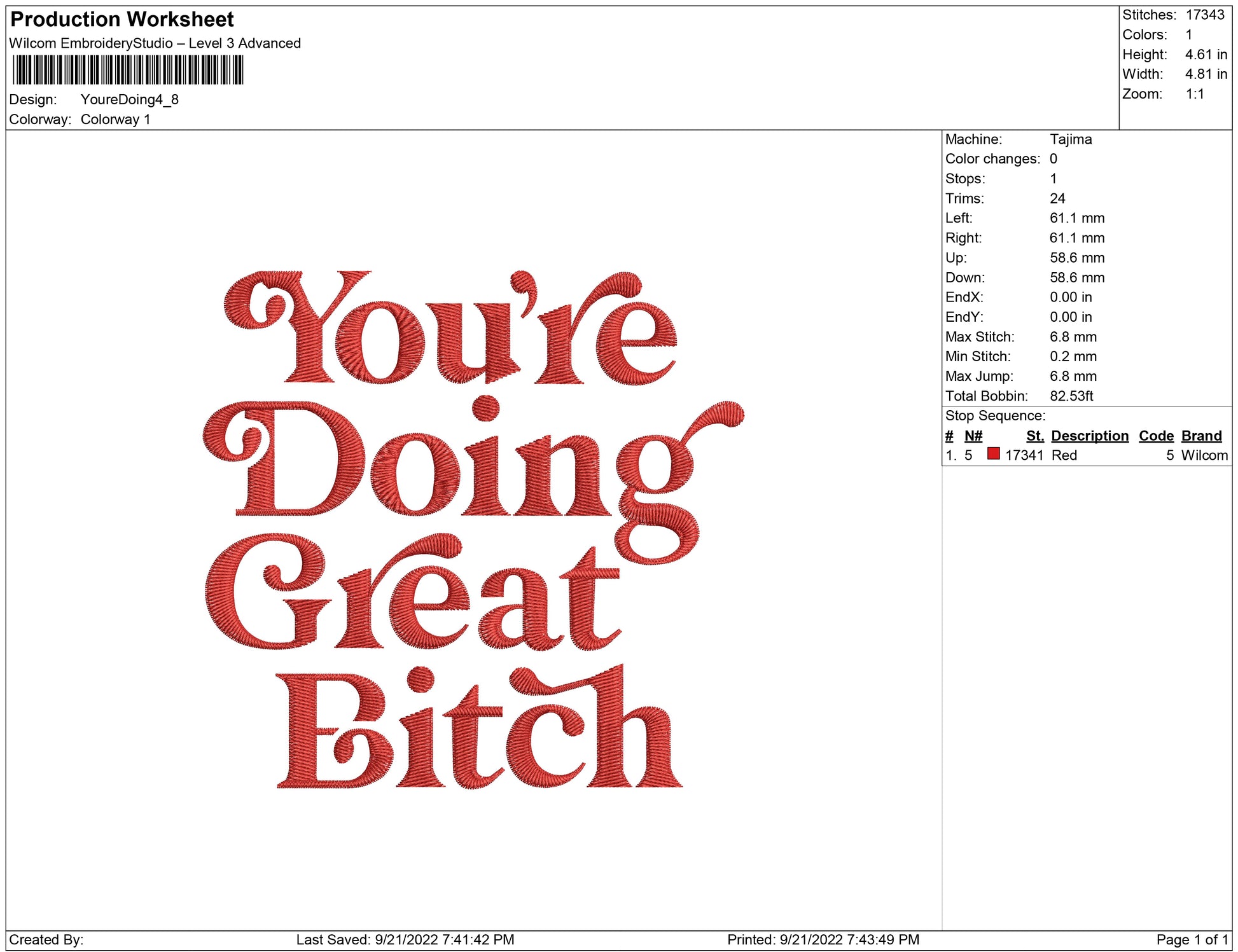Click the Stitches count 17343
The width and height of the screenshot is (1238, 952).
coord(1204,15)
